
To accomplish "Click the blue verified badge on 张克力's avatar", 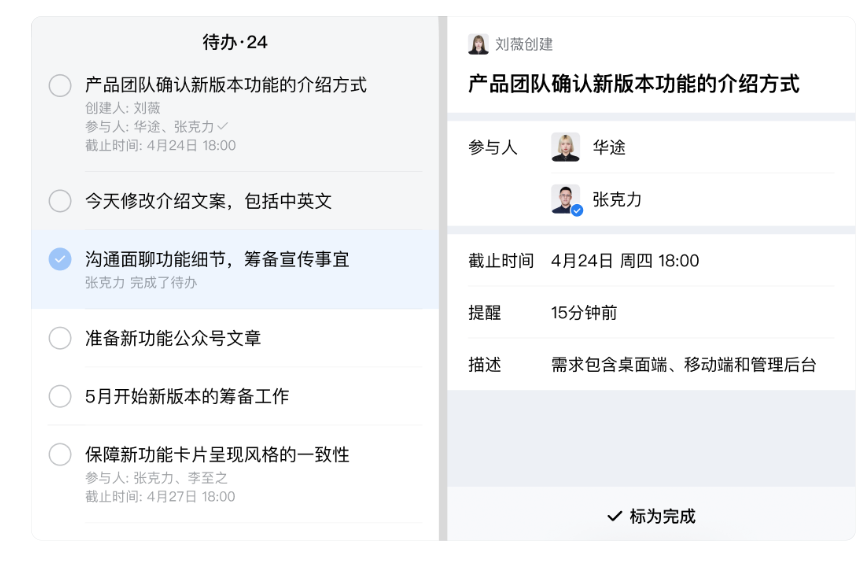I will (577, 211).
